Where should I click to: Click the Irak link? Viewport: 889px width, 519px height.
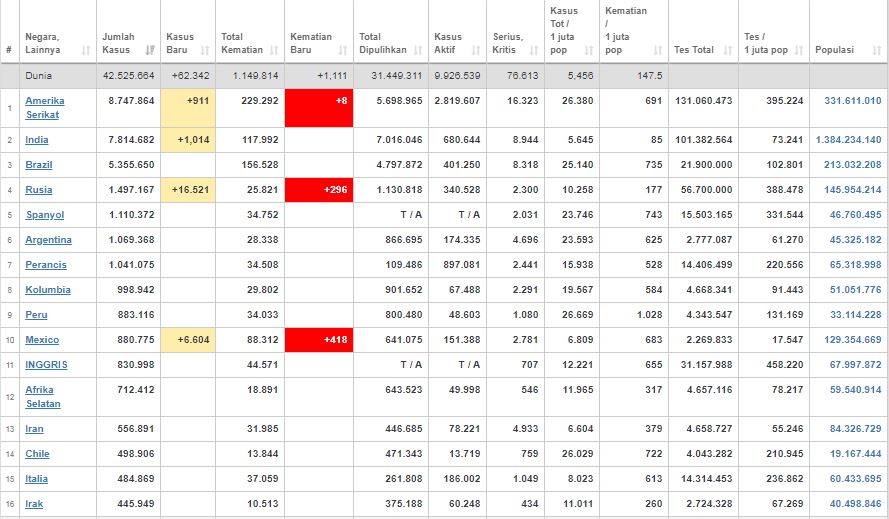click(34, 504)
